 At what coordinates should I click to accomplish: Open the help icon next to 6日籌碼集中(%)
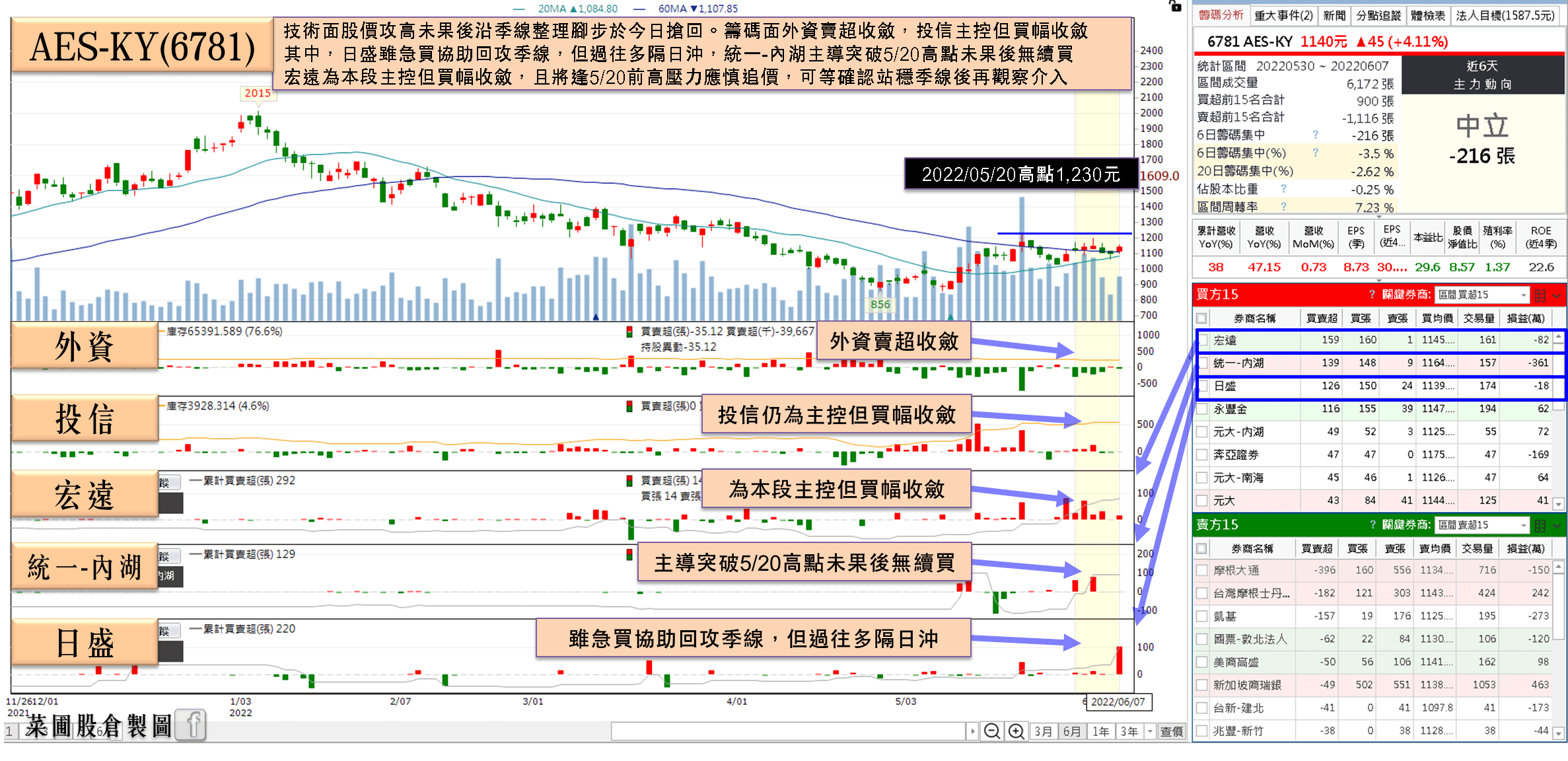(1316, 153)
